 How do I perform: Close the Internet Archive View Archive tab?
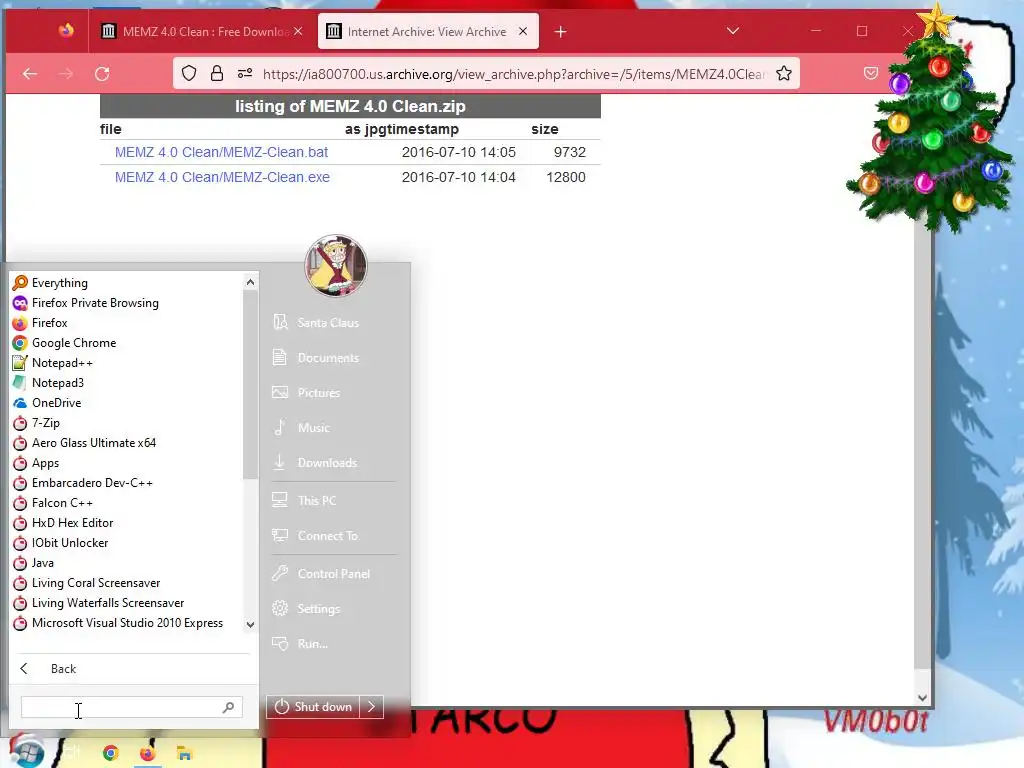click(523, 31)
